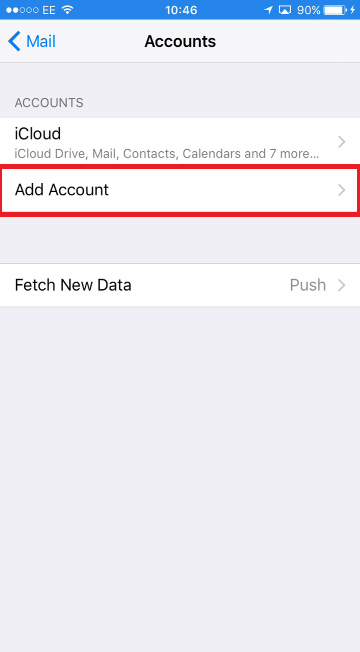360x652 pixels.
Task: Tap the battery icon in status bar
Action: coord(335,10)
